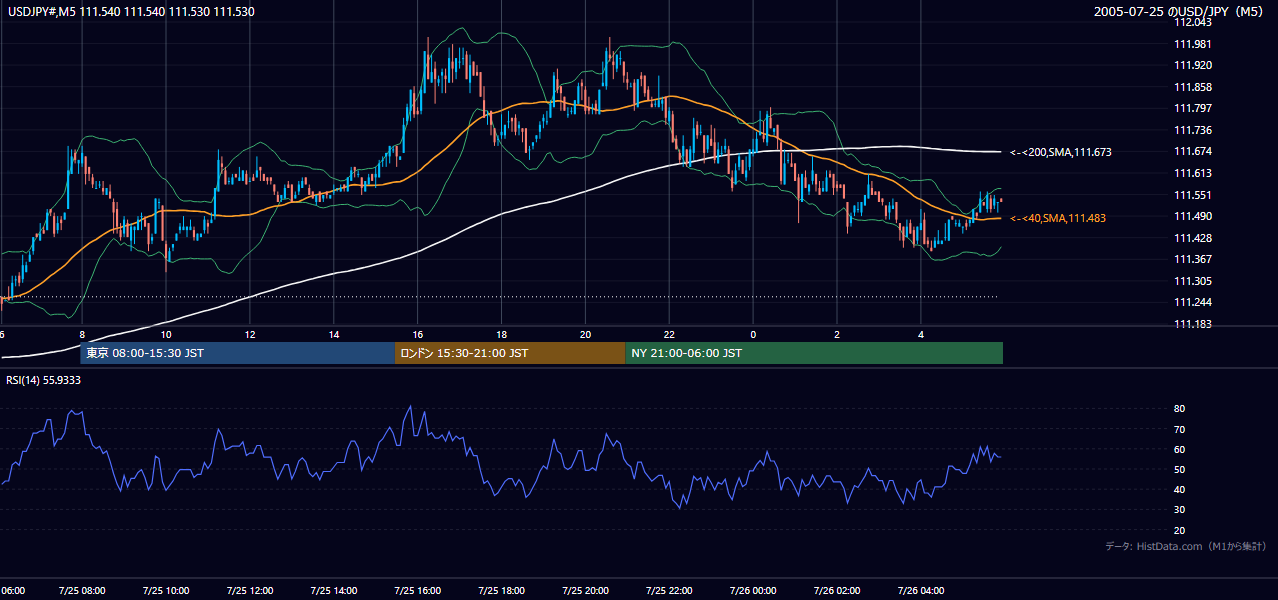Click the 7/25 14:00 time axis label

pos(333,590)
